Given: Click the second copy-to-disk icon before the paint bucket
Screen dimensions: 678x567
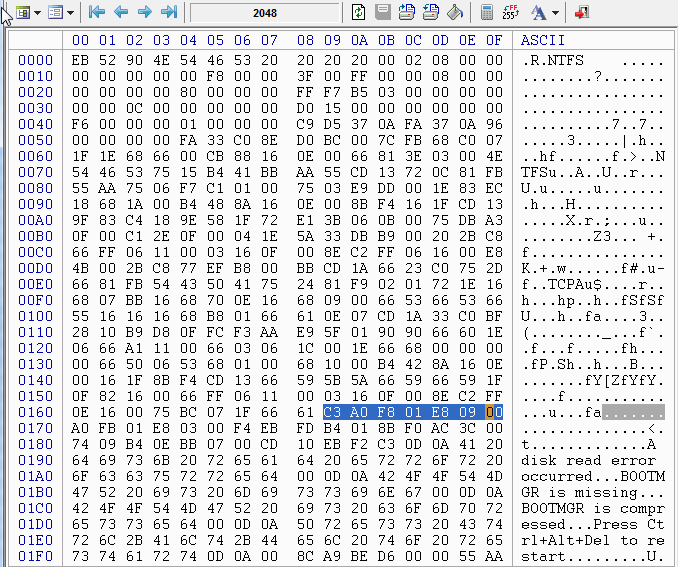Looking at the screenshot, I should click(431, 12).
